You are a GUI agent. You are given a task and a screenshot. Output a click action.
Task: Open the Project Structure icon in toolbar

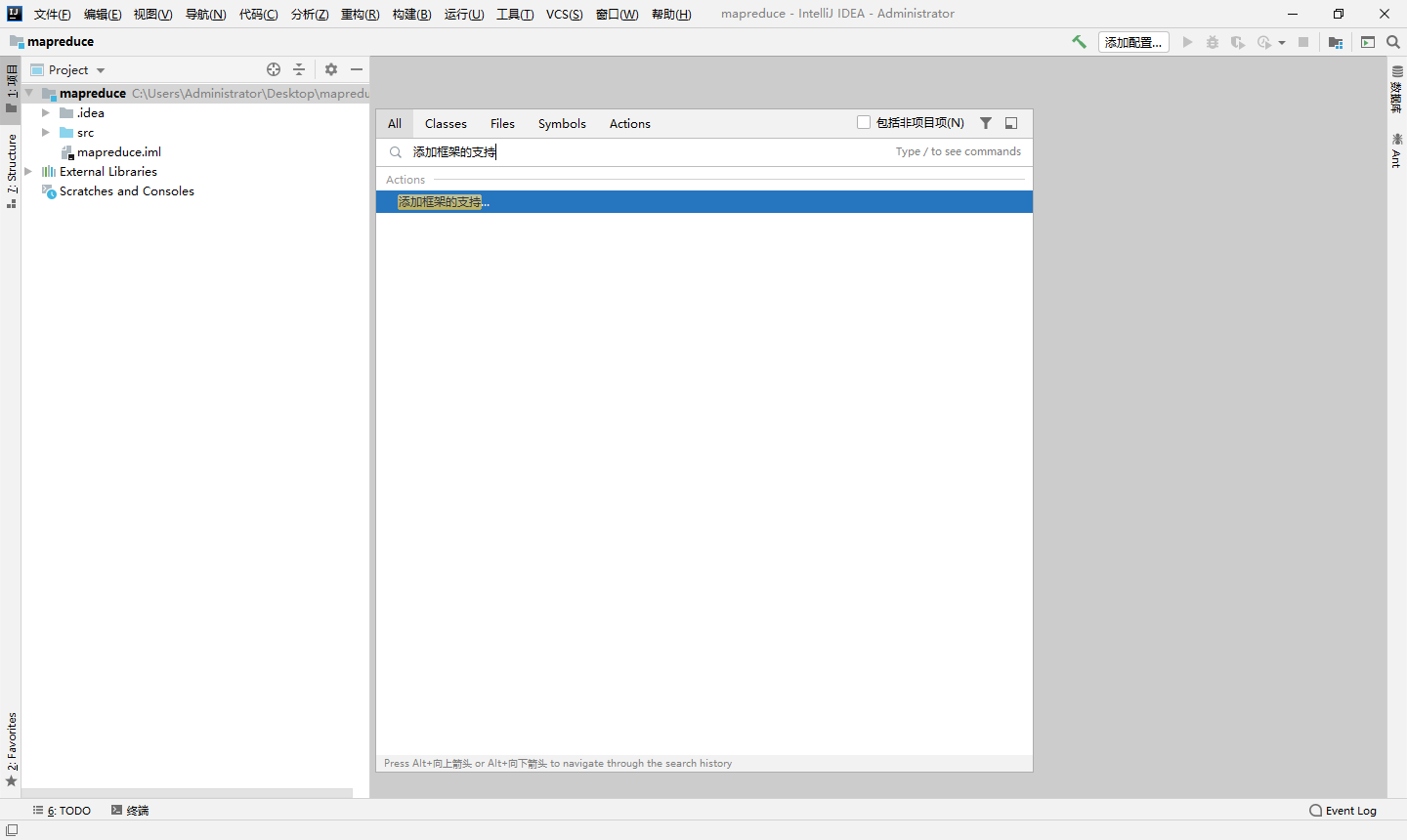pyautogui.click(x=1336, y=42)
